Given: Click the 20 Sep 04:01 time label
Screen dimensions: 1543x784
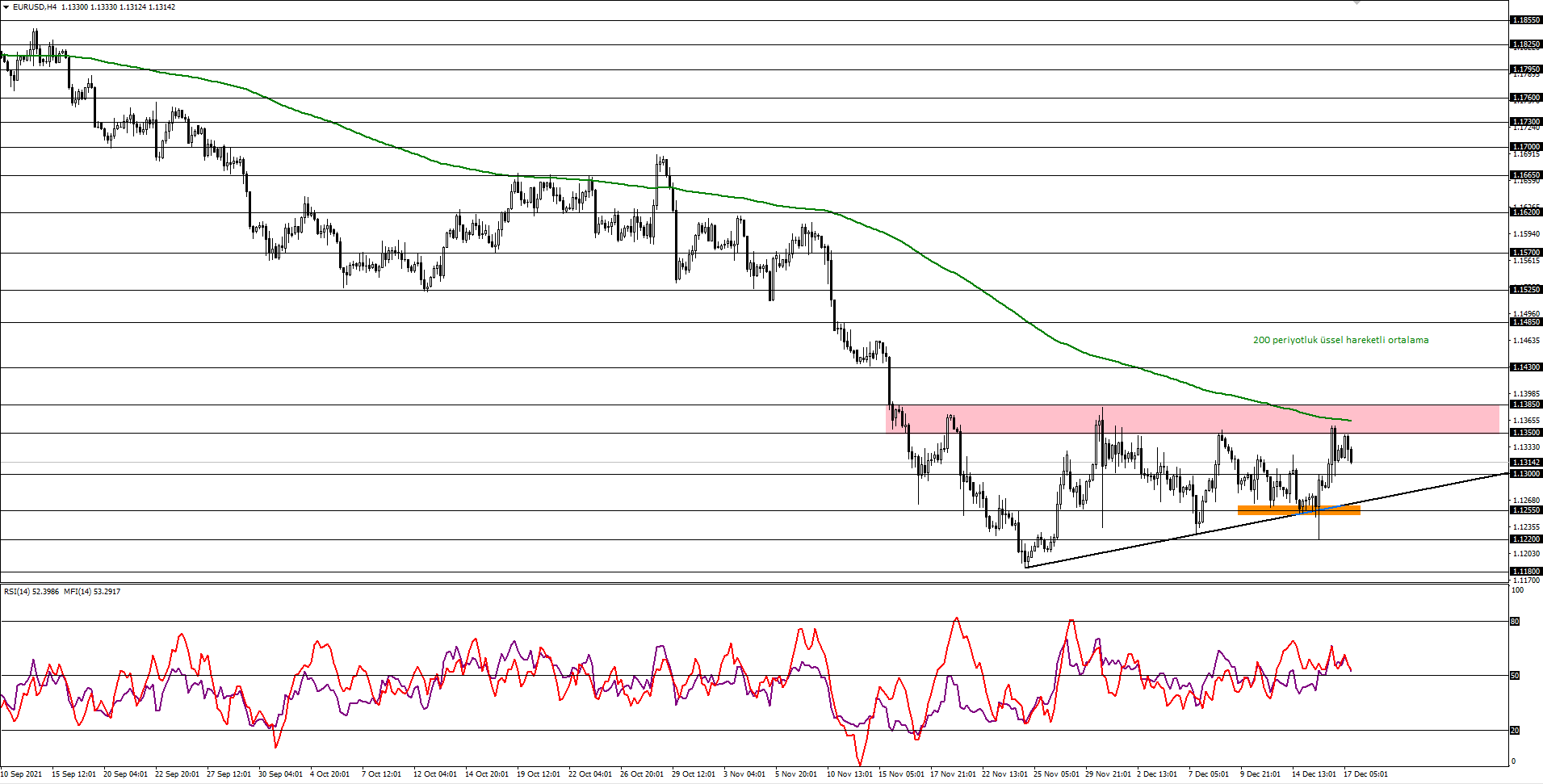Looking at the screenshot, I should (125, 774).
